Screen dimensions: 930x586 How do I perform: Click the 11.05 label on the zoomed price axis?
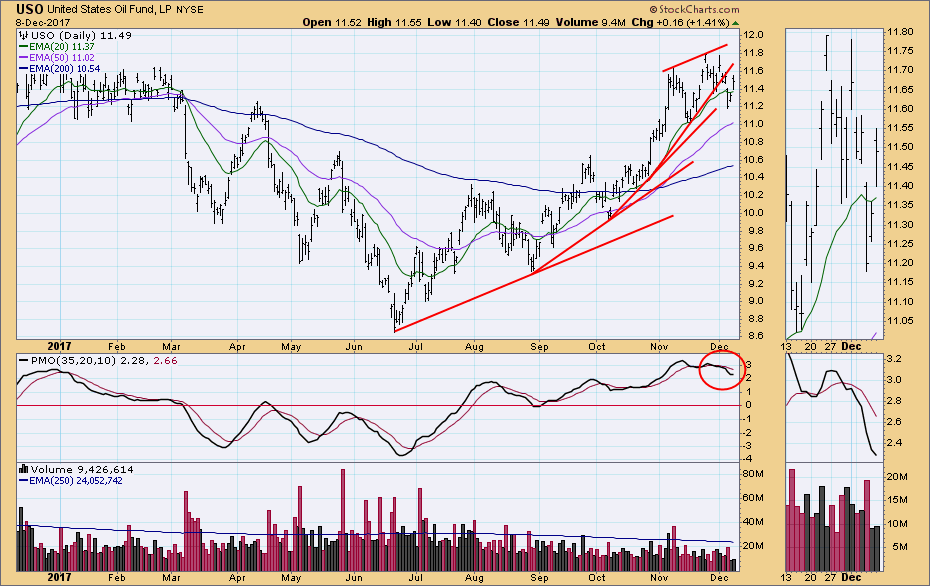click(902, 321)
